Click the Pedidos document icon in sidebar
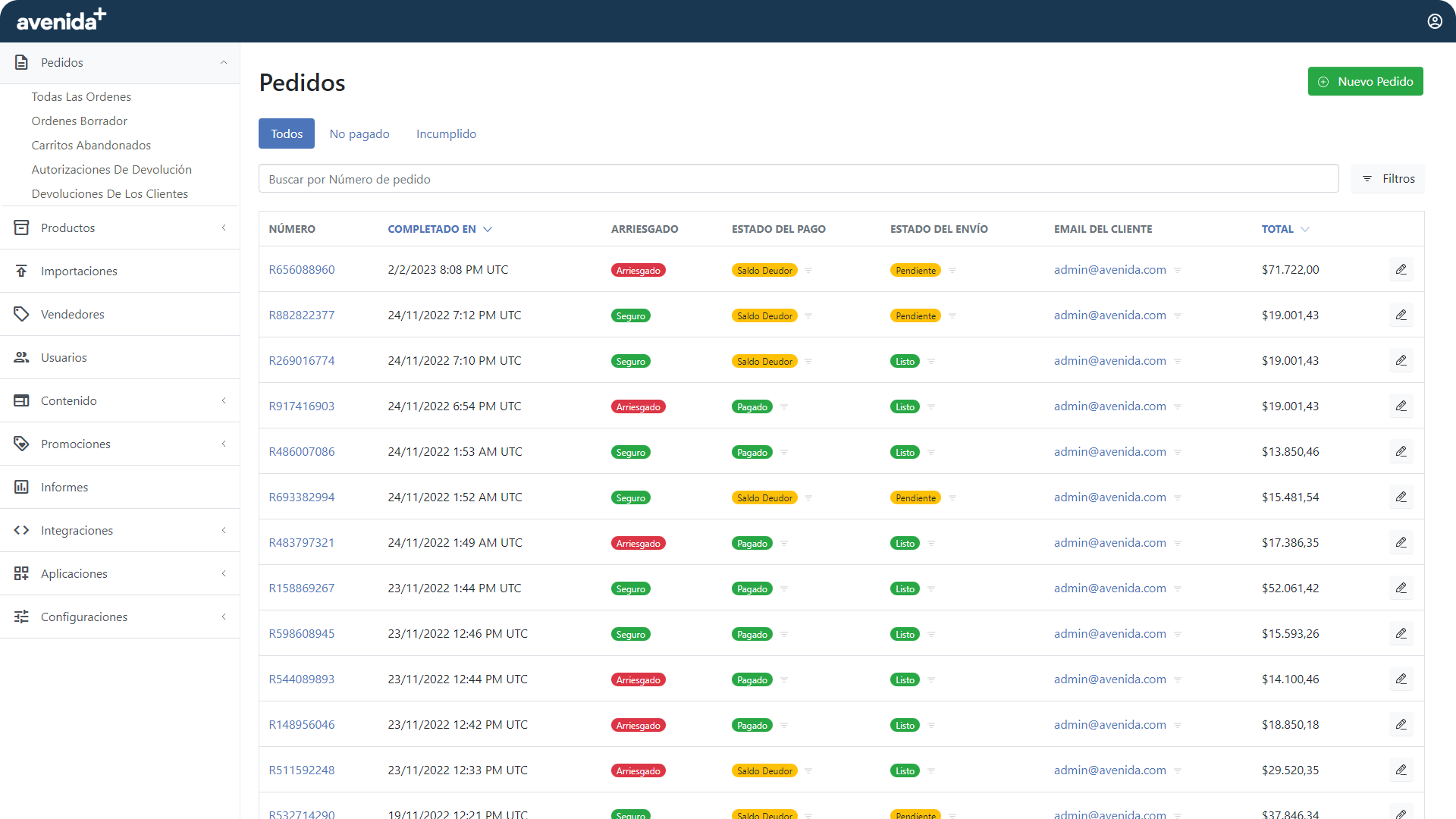The width and height of the screenshot is (1456, 819). (x=21, y=62)
